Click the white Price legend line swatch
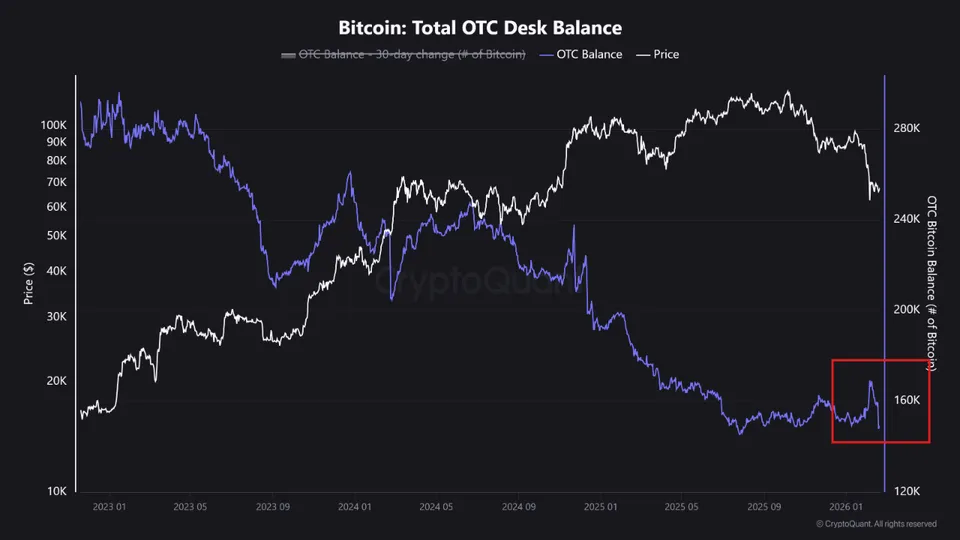 point(643,55)
